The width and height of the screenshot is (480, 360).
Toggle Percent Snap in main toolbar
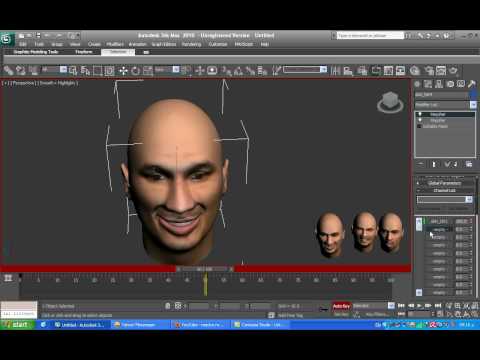[x=250, y=70]
